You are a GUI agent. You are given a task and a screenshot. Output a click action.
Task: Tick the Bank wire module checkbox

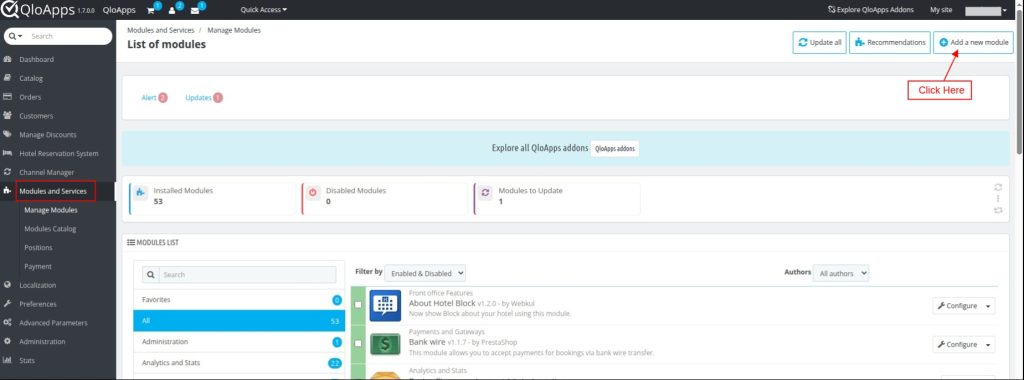pos(358,343)
